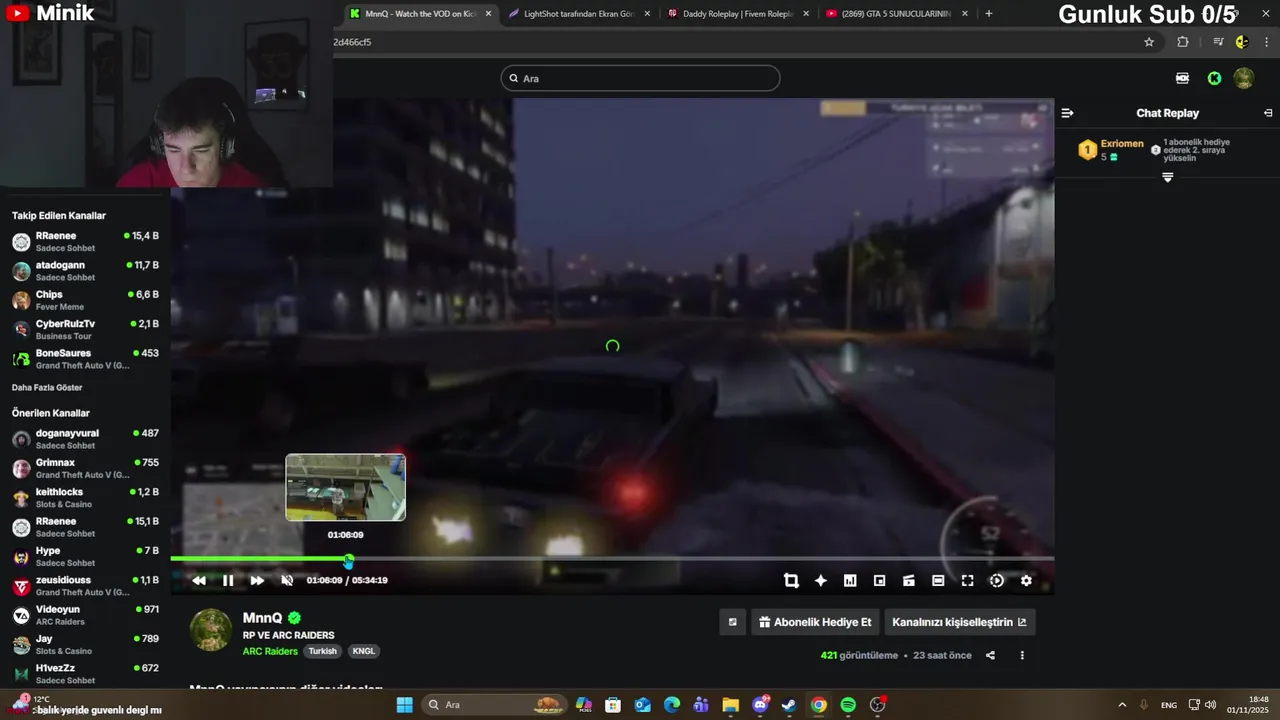
Task: Open the doganayvural recommended channel
Action: click(85, 439)
